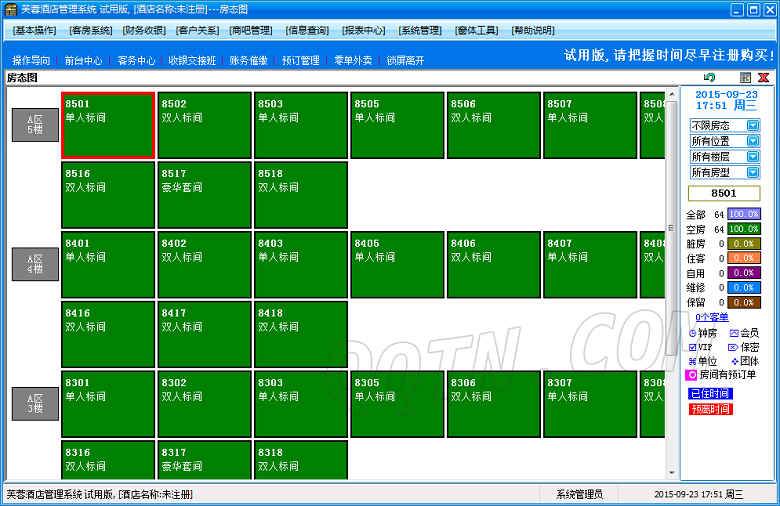780x506 pixels.
Task: Click the room chart layout icon
Action: [x=745, y=78]
